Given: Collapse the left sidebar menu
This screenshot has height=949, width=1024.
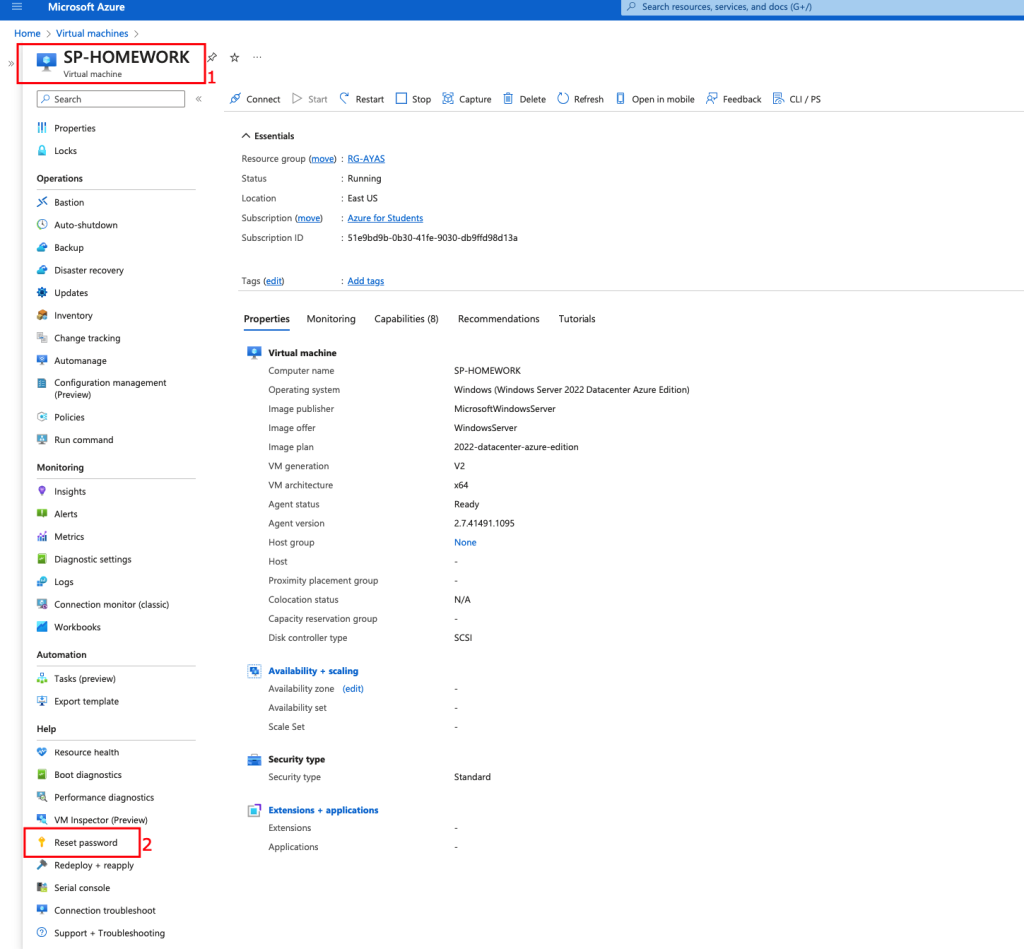Looking at the screenshot, I should tap(198, 99).
